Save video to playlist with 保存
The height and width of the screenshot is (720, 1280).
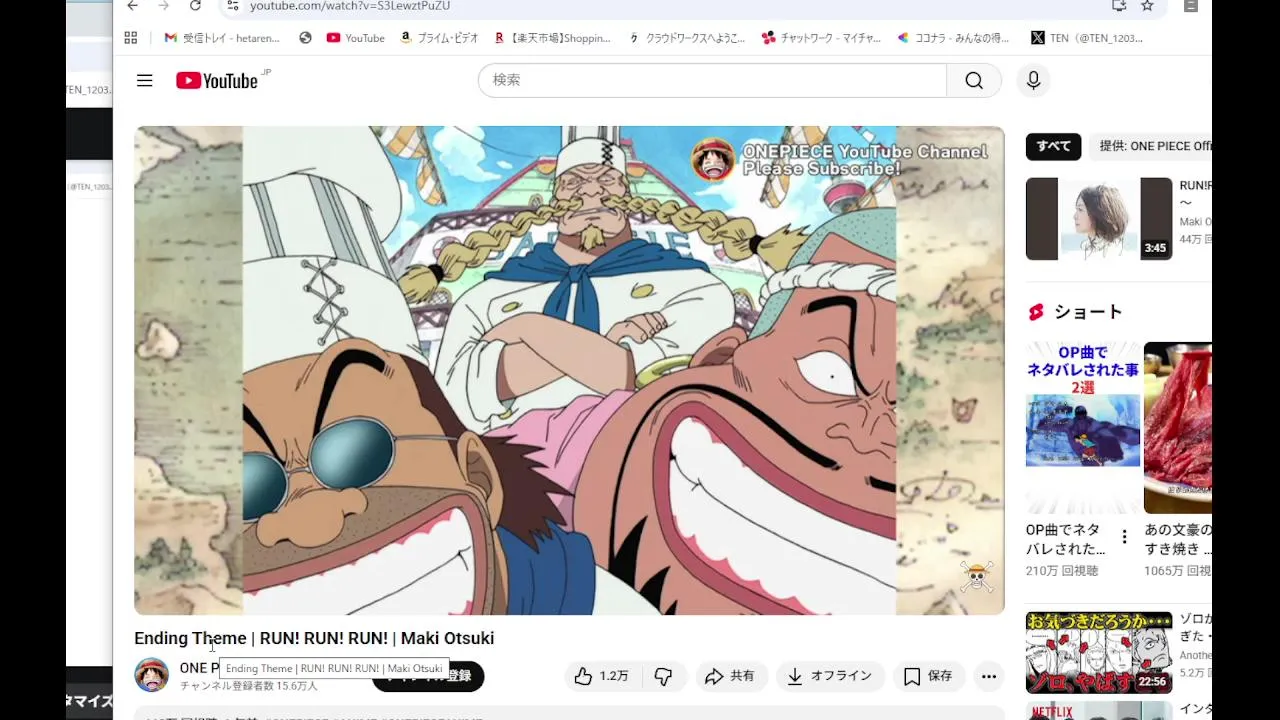click(x=929, y=677)
